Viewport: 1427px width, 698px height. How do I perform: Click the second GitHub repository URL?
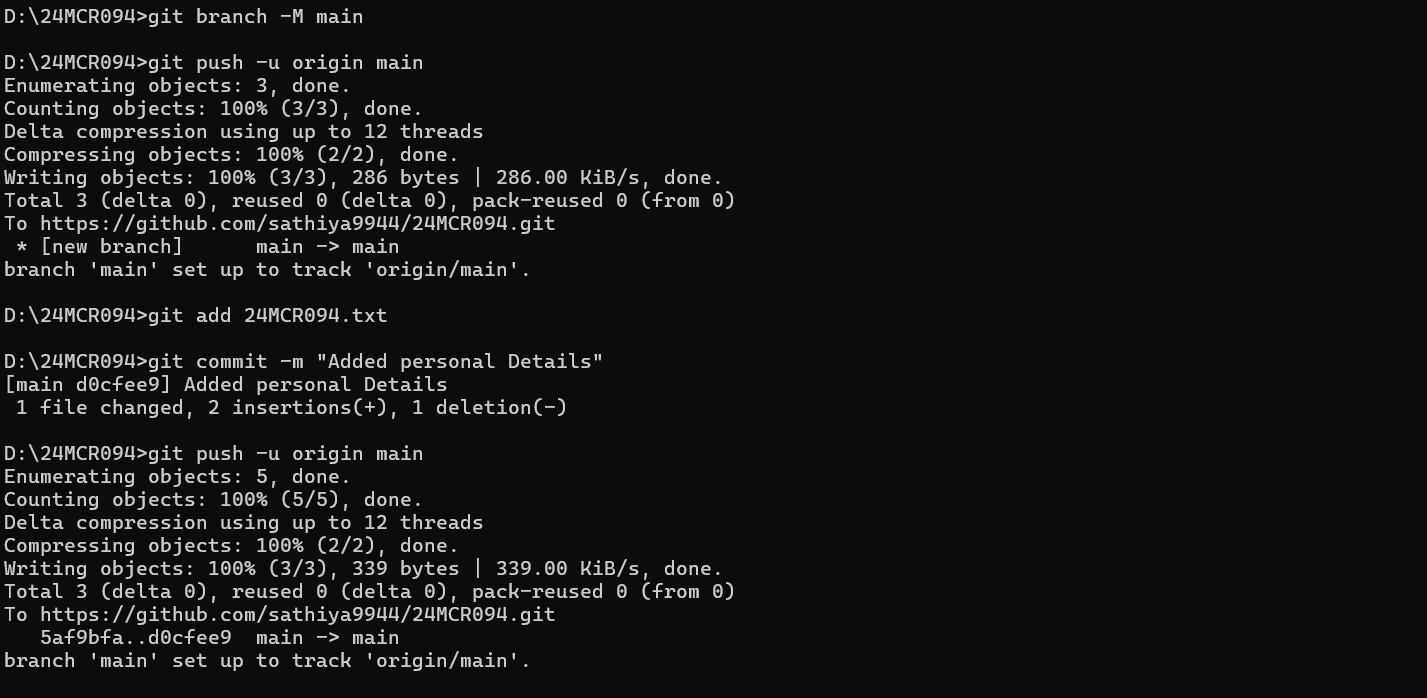(298, 615)
